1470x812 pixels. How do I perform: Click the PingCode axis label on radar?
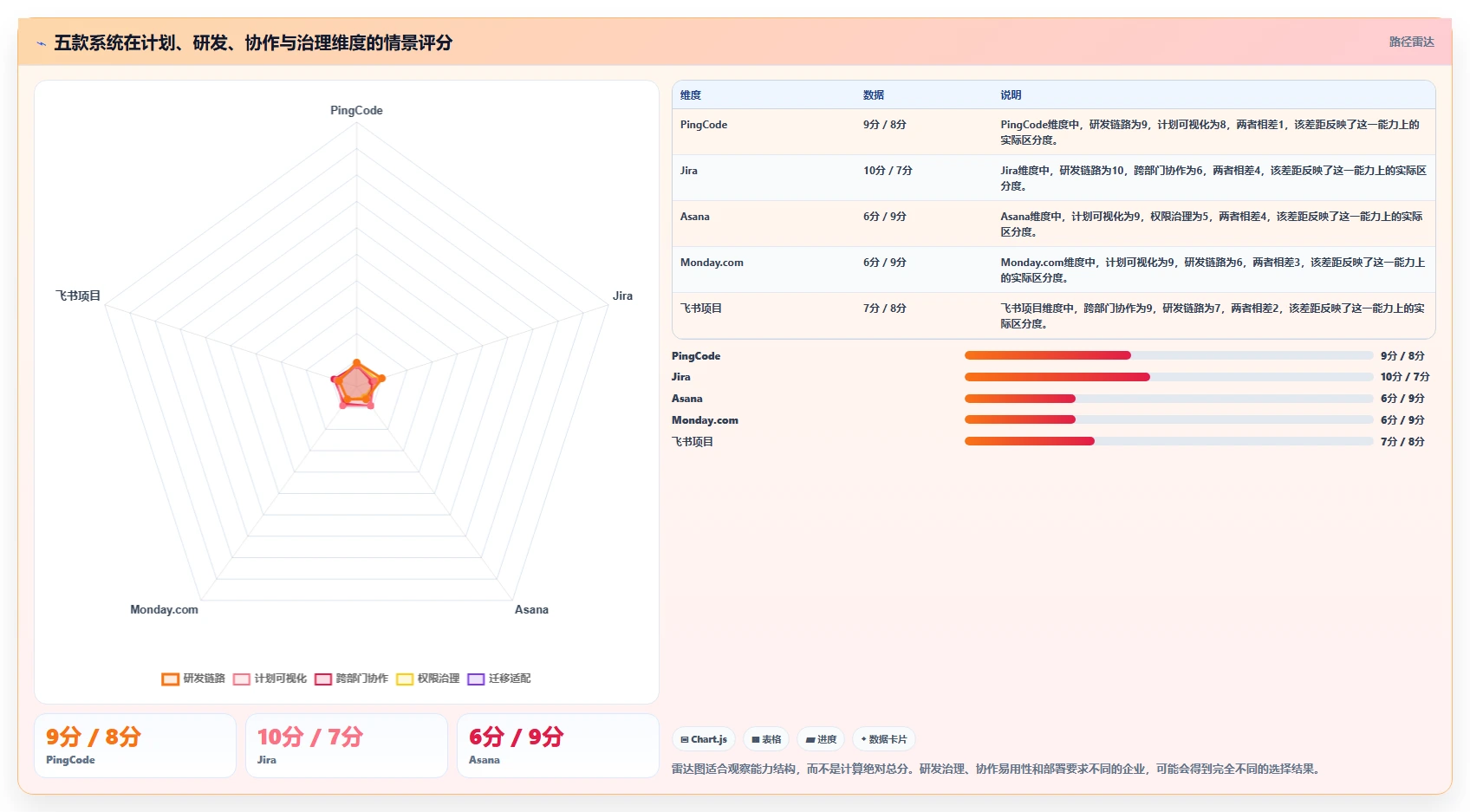click(356, 110)
